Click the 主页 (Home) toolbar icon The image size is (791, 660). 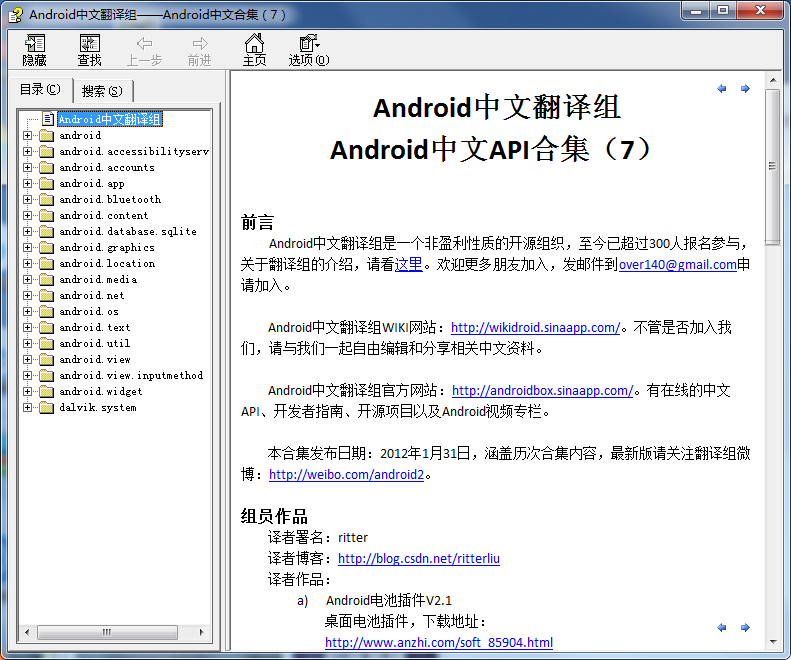coord(255,50)
